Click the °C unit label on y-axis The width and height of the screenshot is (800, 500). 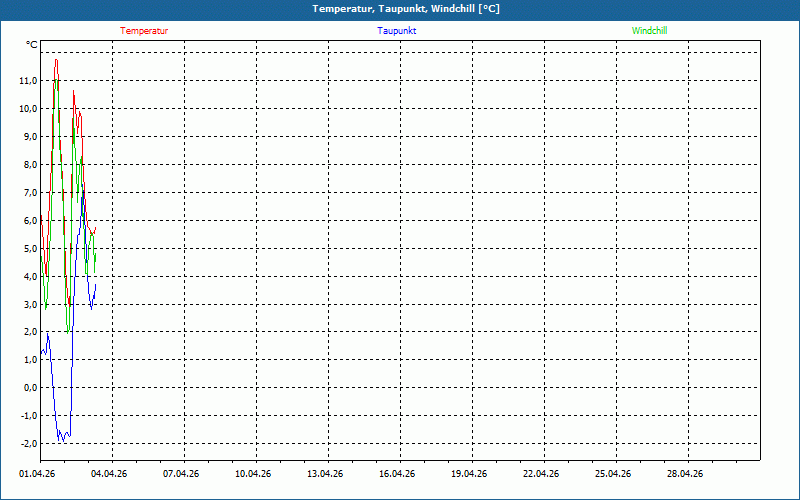click(x=31, y=45)
